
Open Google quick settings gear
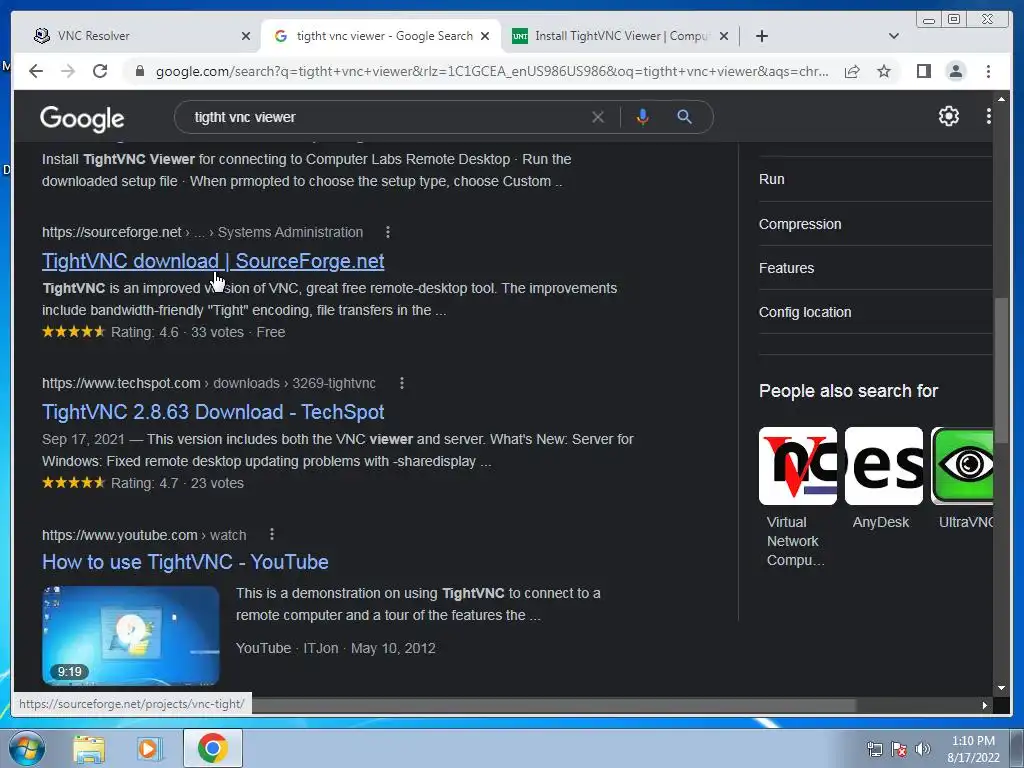tap(948, 116)
